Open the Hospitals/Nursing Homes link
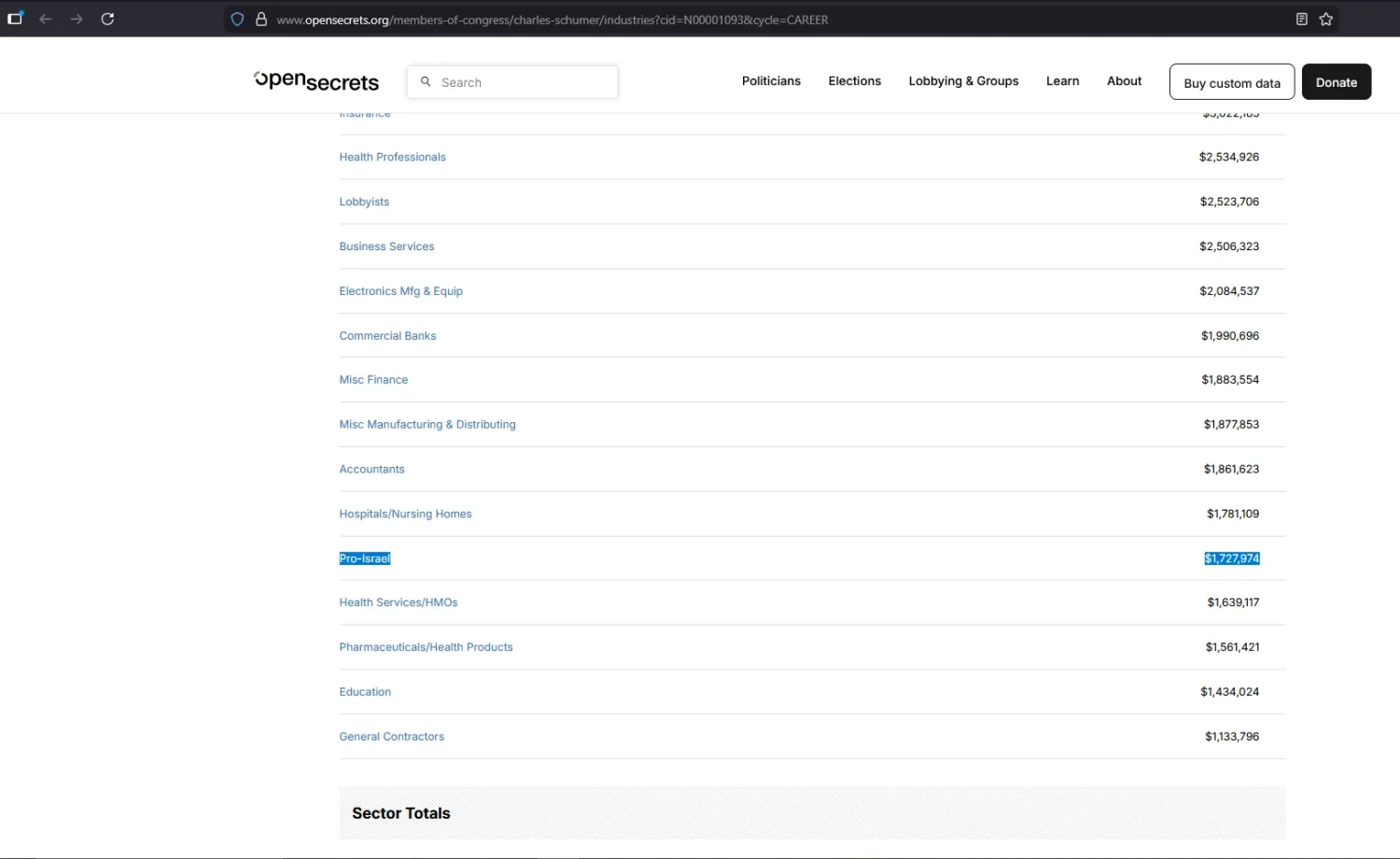The width and height of the screenshot is (1400, 859). coord(405,514)
